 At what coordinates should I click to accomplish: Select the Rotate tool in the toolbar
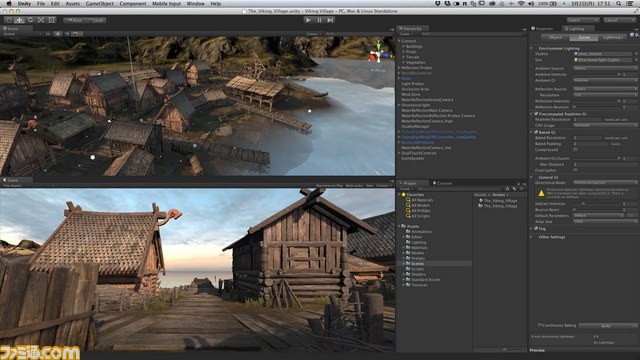click(x=30, y=20)
